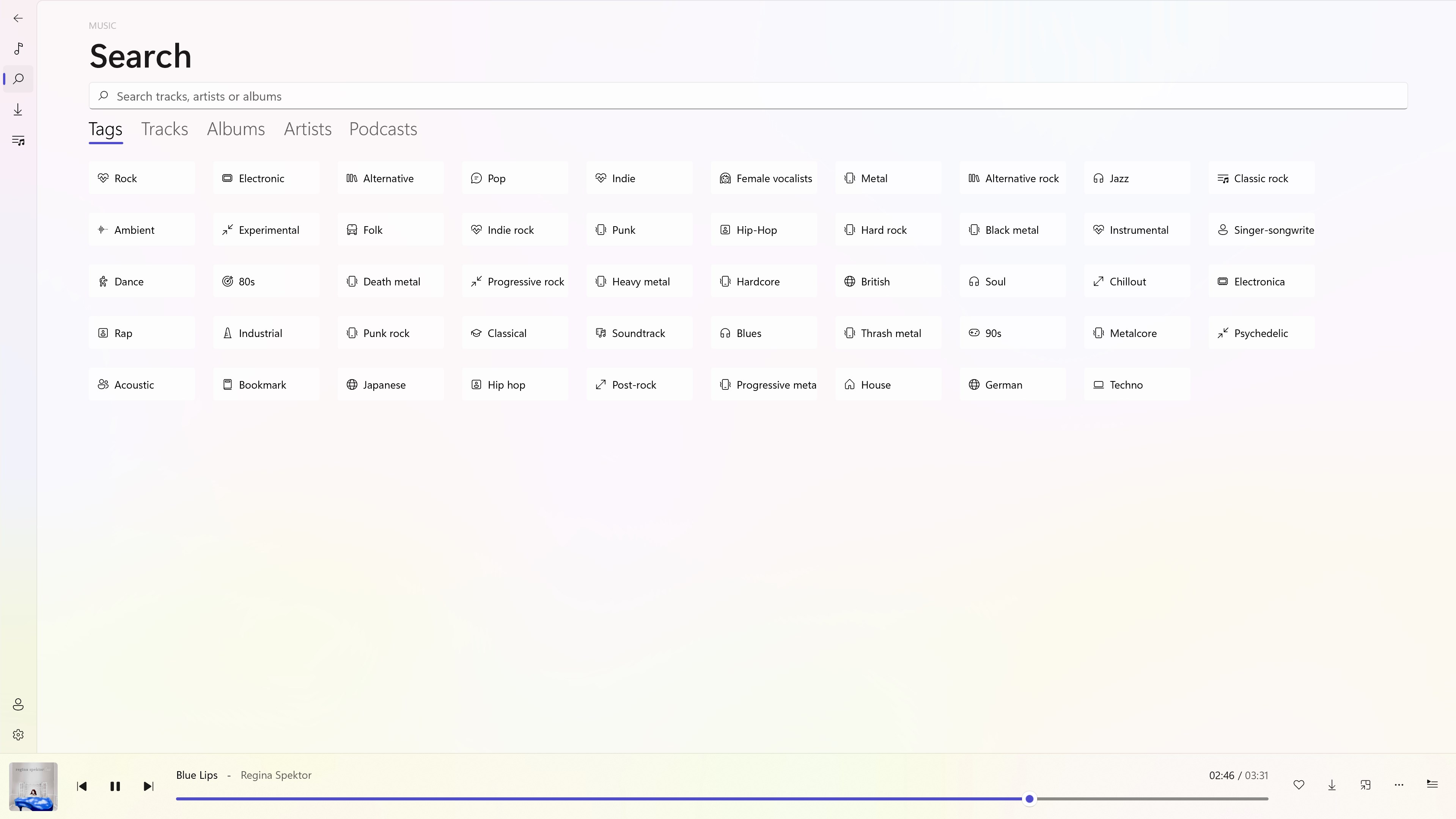
Task: Skip to next track
Action: pos(148,786)
